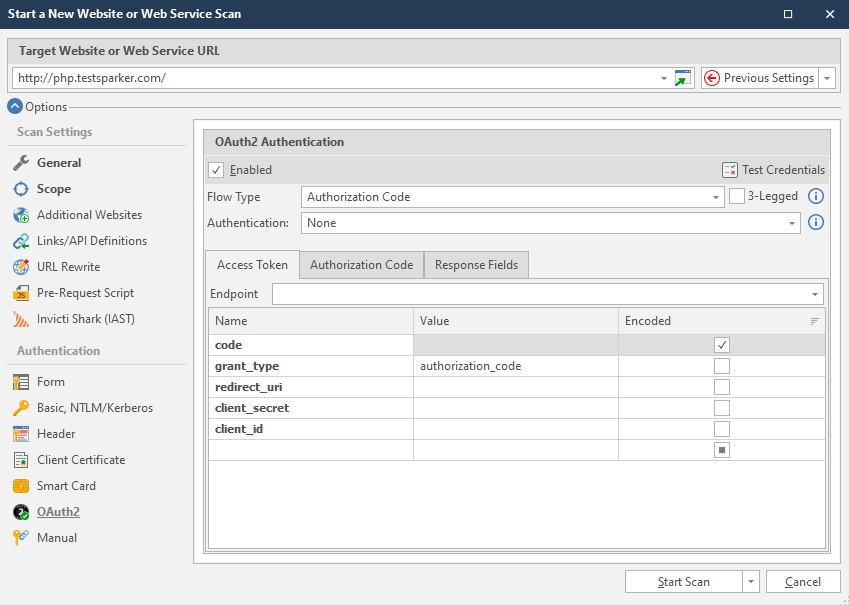Click the info icon beside Flow Type

(x=815, y=196)
